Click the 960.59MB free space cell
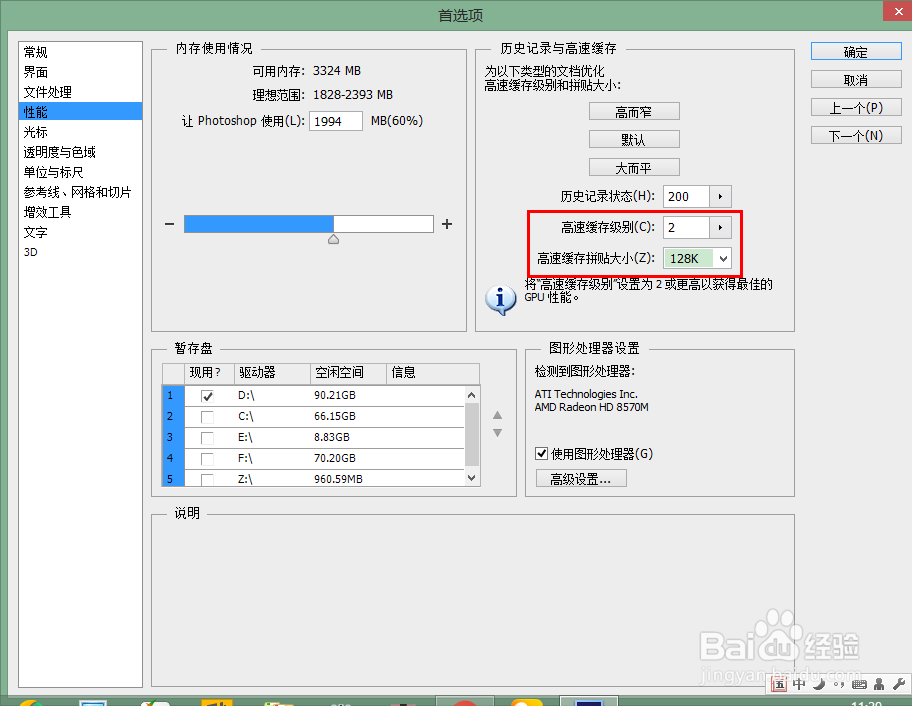The width and height of the screenshot is (912, 706). (x=339, y=479)
